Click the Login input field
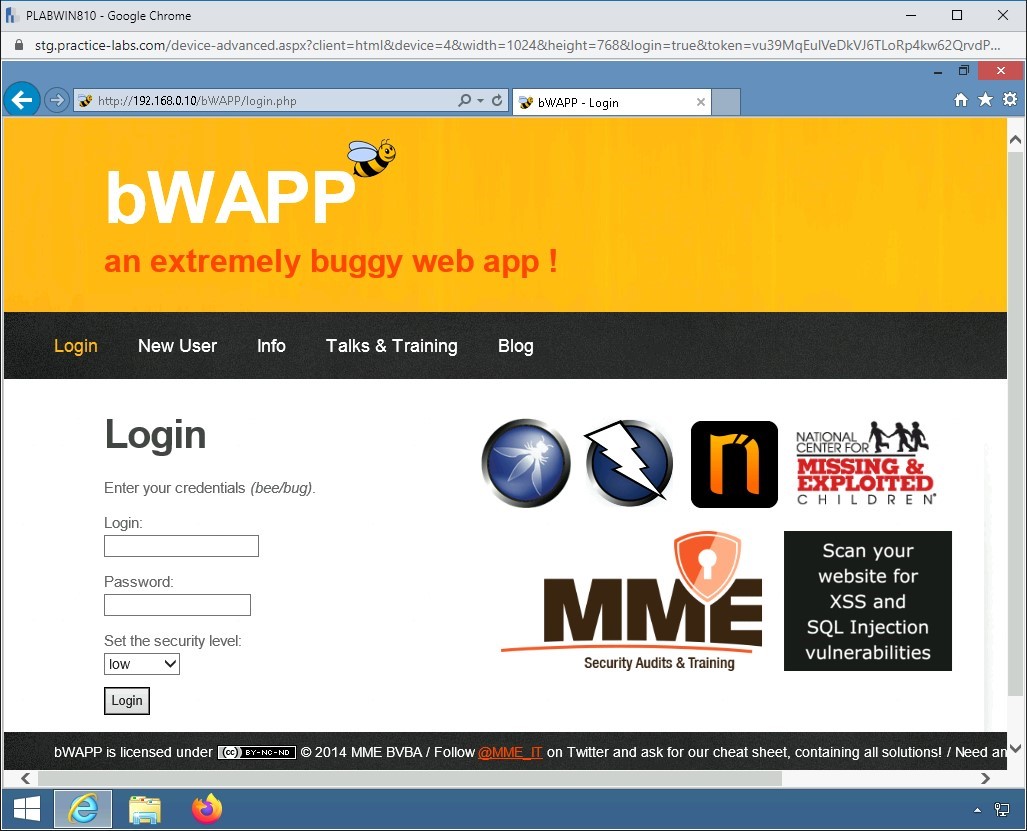1027x831 pixels. (x=181, y=546)
